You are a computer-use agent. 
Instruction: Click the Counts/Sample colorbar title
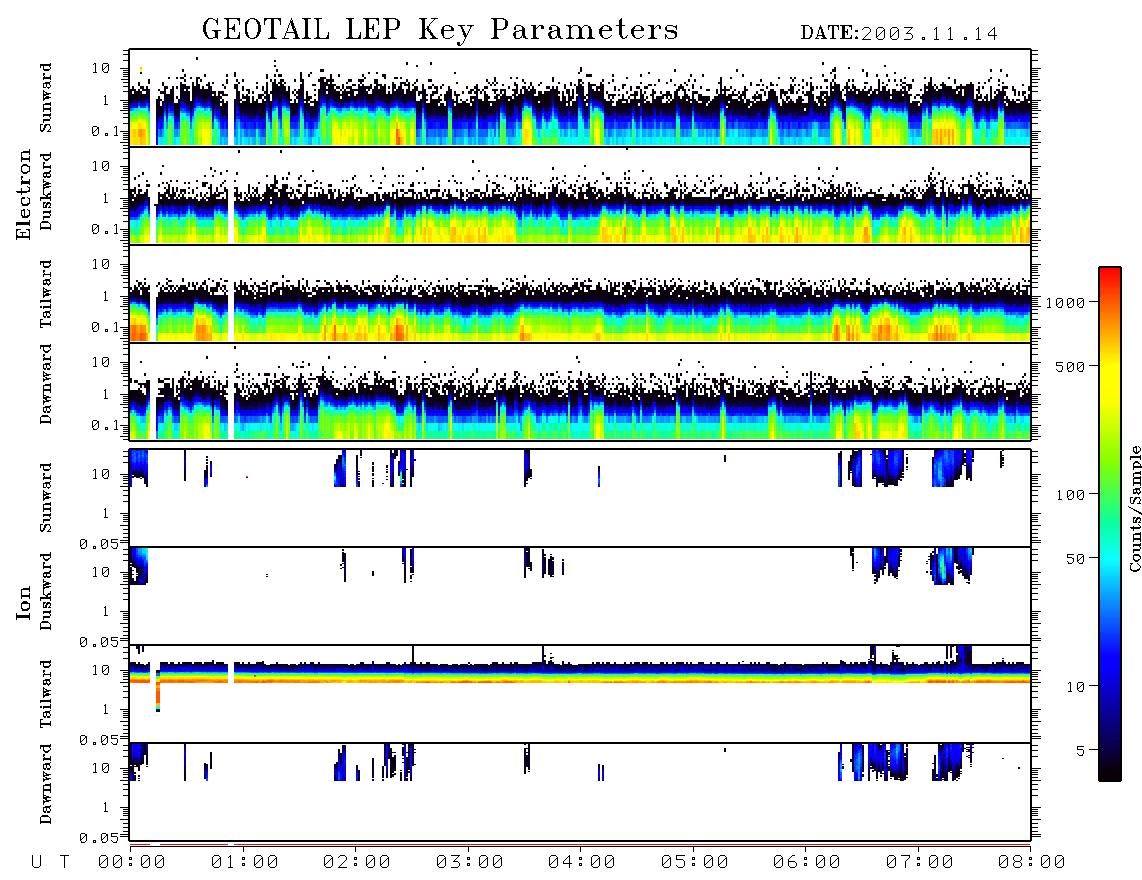(1135, 508)
